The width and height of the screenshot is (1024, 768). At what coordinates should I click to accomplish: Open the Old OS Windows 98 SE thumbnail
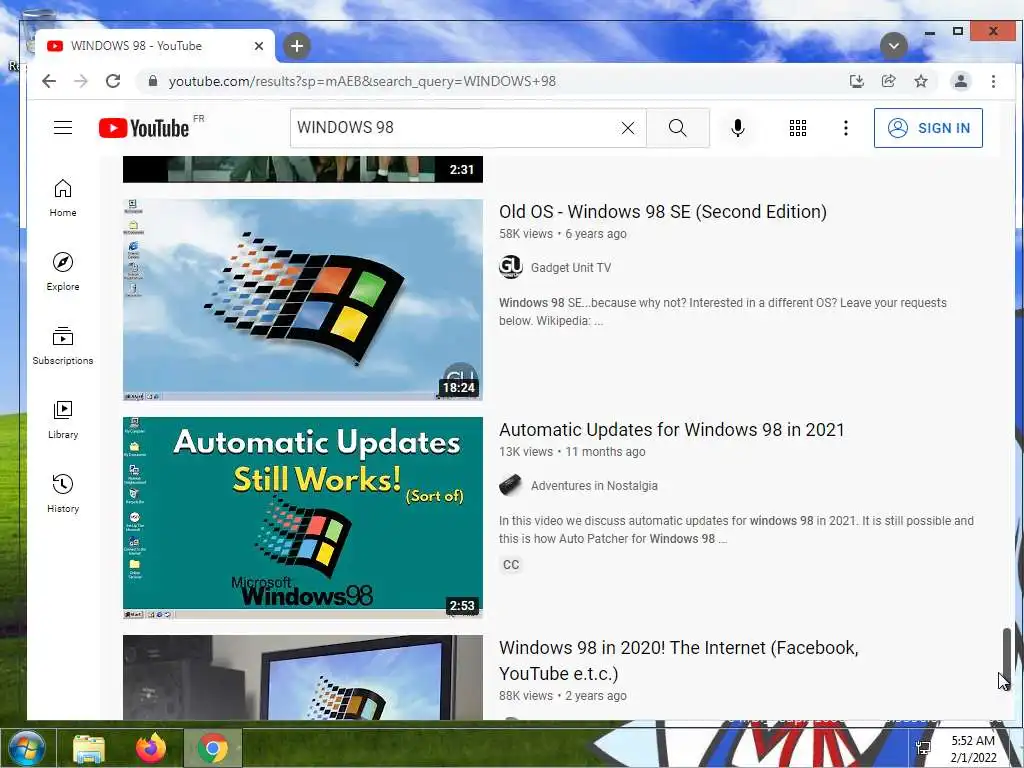(x=303, y=300)
